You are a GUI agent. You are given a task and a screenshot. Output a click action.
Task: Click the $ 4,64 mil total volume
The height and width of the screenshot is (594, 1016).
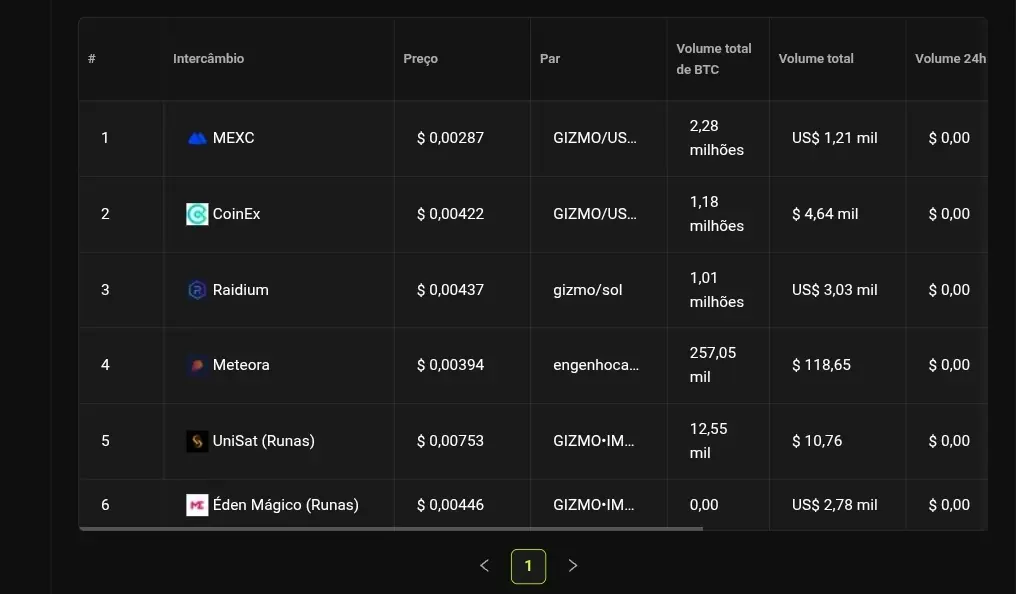(x=825, y=214)
